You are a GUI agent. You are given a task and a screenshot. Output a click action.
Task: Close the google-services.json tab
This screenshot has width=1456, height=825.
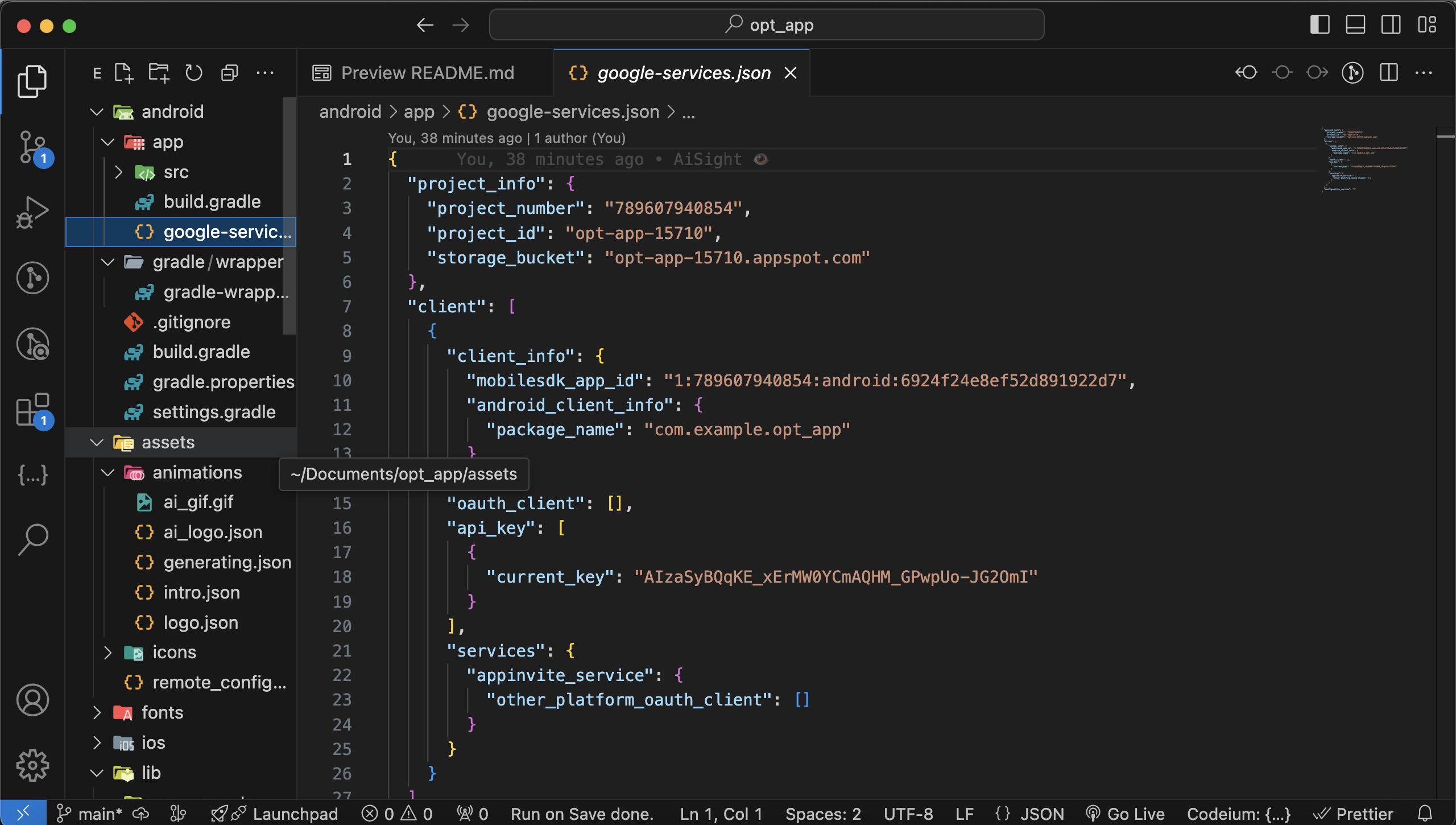791,73
